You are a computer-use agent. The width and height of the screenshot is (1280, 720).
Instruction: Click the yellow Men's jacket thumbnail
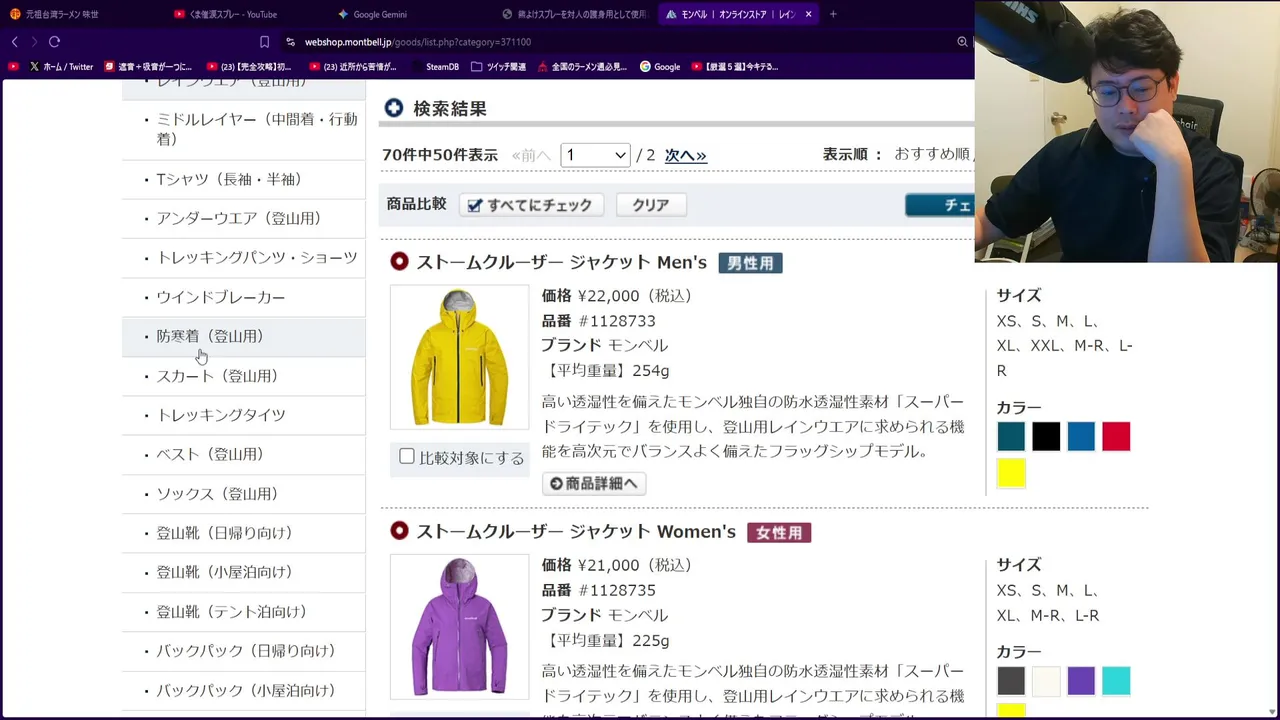pos(459,357)
